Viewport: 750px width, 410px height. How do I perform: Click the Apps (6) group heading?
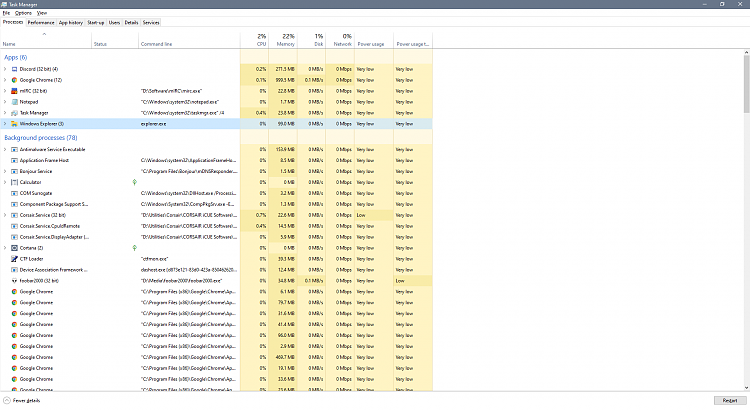[16, 57]
